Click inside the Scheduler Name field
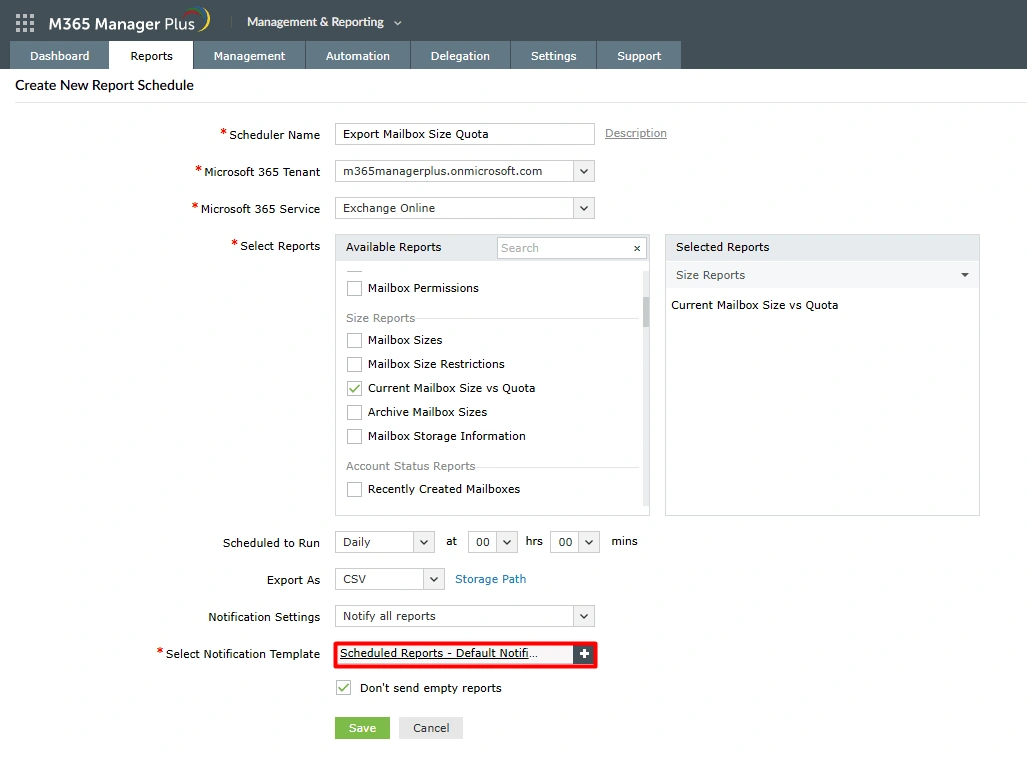Viewport: 1027px width, 761px height. tap(464, 134)
